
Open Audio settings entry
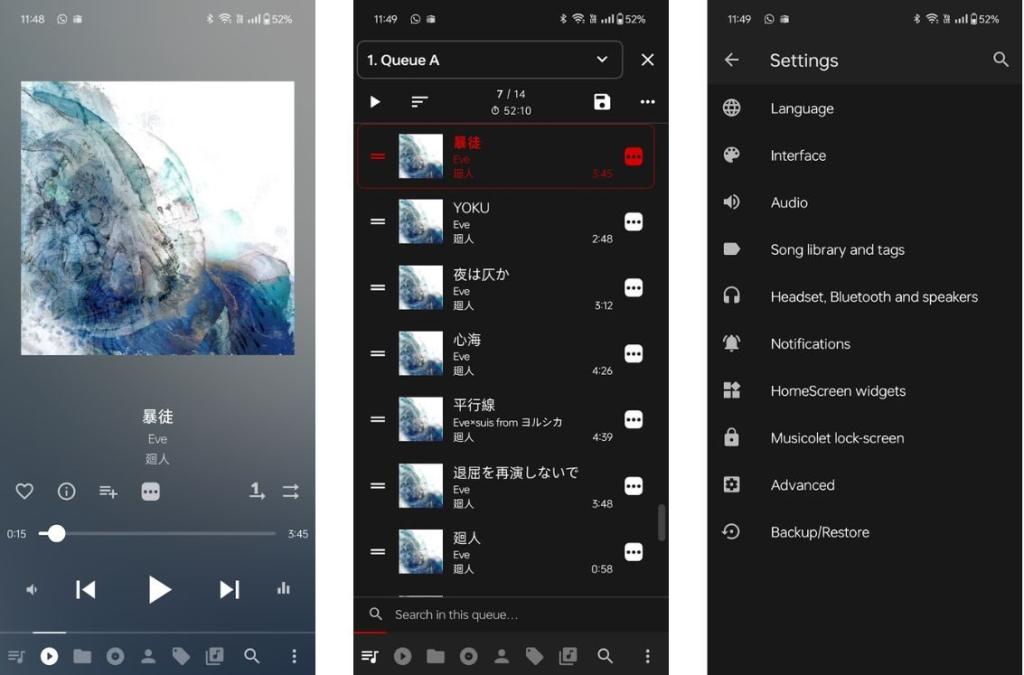[x=789, y=202]
